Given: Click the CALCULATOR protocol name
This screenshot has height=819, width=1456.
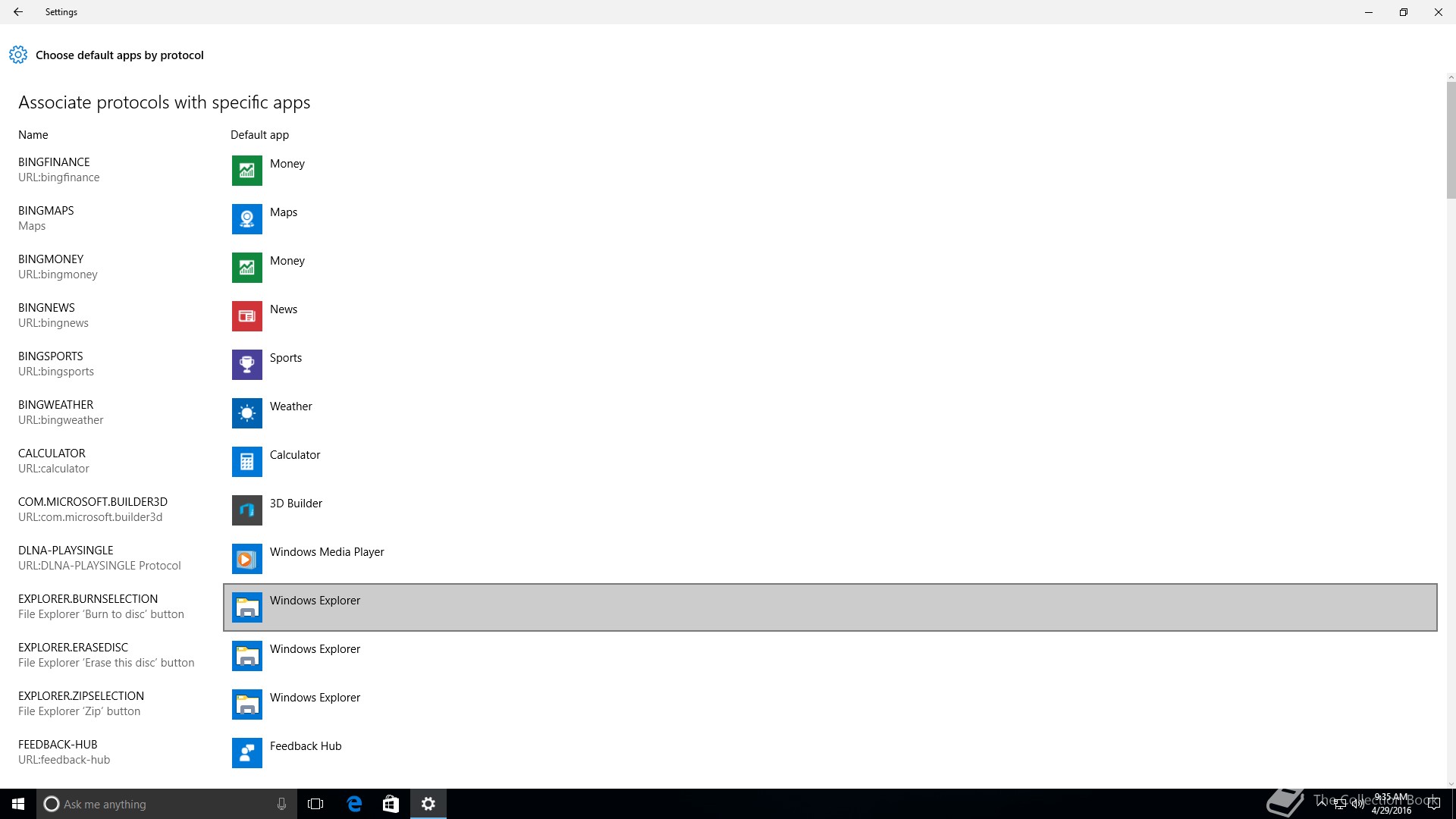Looking at the screenshot, I should [52, 453].
